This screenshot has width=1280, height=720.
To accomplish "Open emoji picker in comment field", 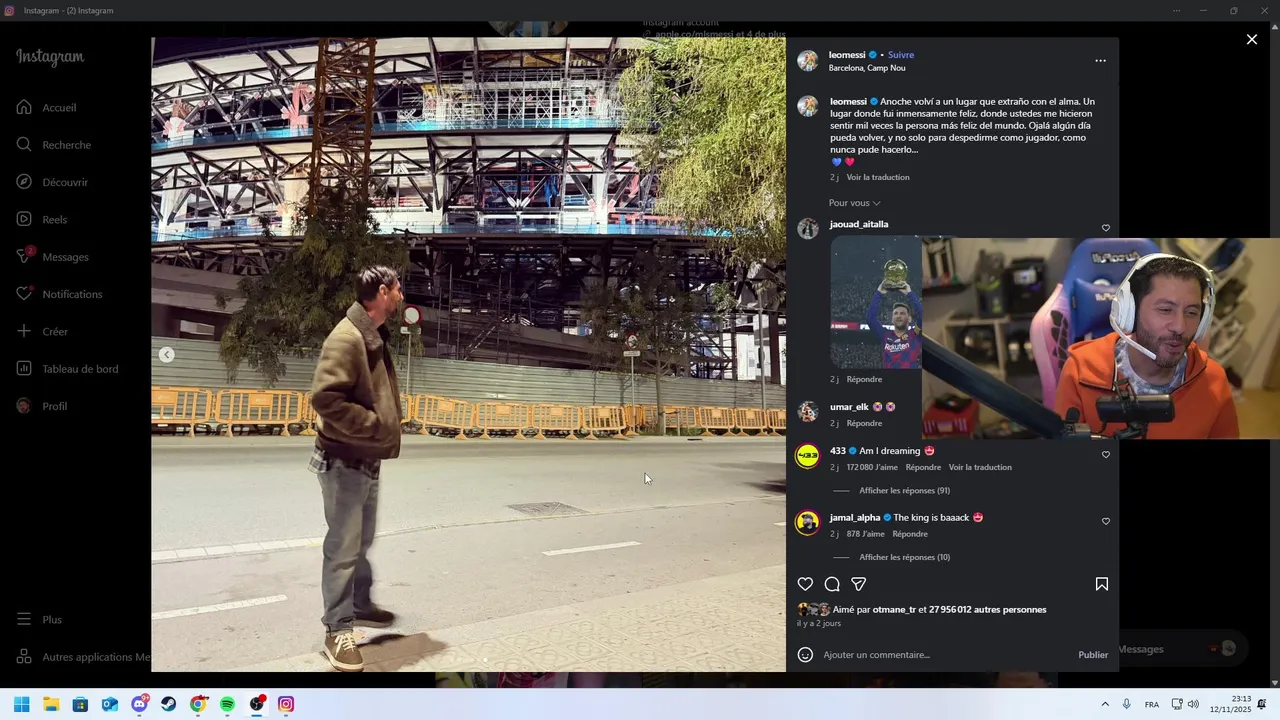I will click(805, 655).
